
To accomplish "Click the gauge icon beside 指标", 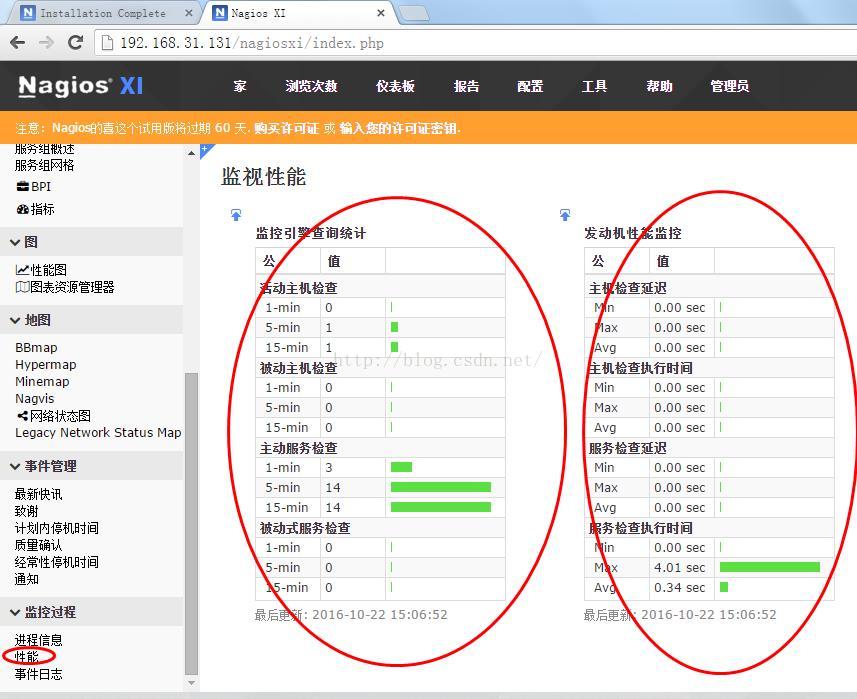I will [x=22, y=209].
